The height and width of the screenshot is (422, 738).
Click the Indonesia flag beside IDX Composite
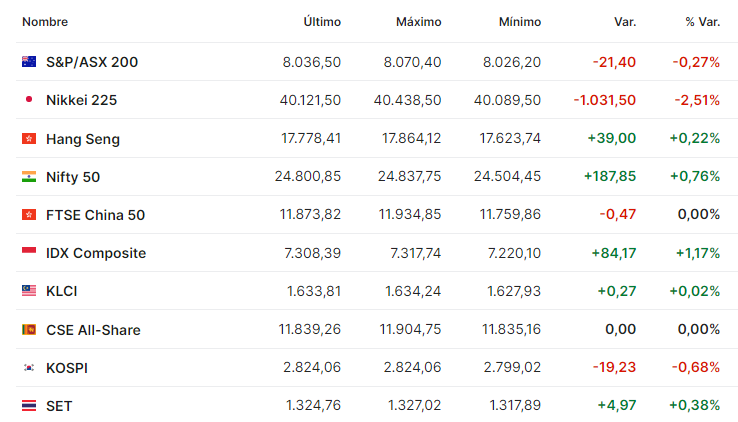point(29,252)
